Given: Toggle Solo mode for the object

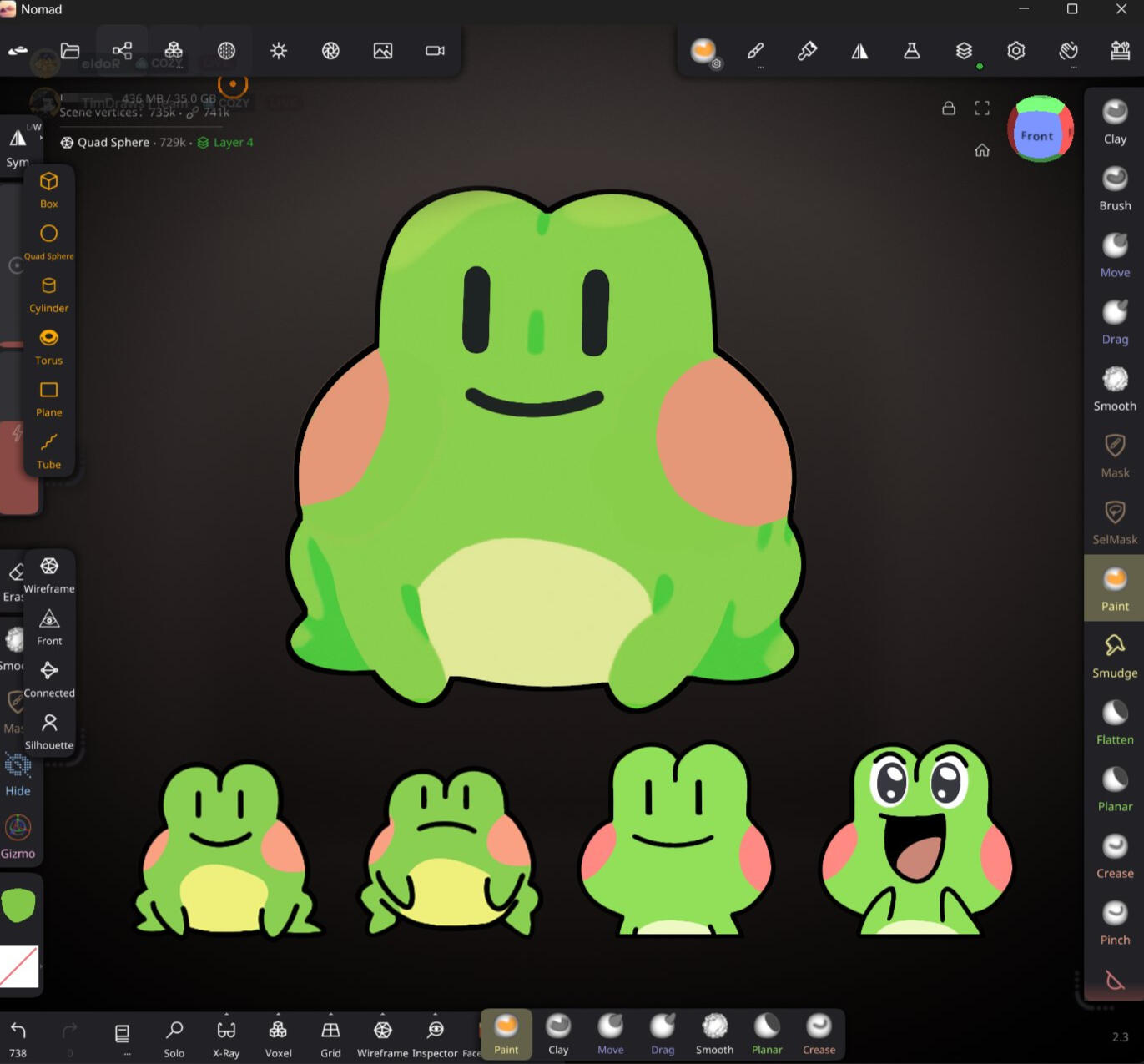Looking at the screenshot, I should coord(174,1037).
